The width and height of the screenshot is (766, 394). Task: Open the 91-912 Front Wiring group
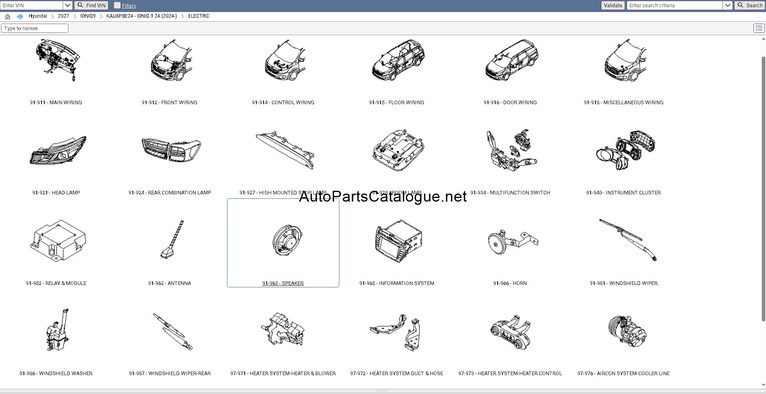coord(170,61)
